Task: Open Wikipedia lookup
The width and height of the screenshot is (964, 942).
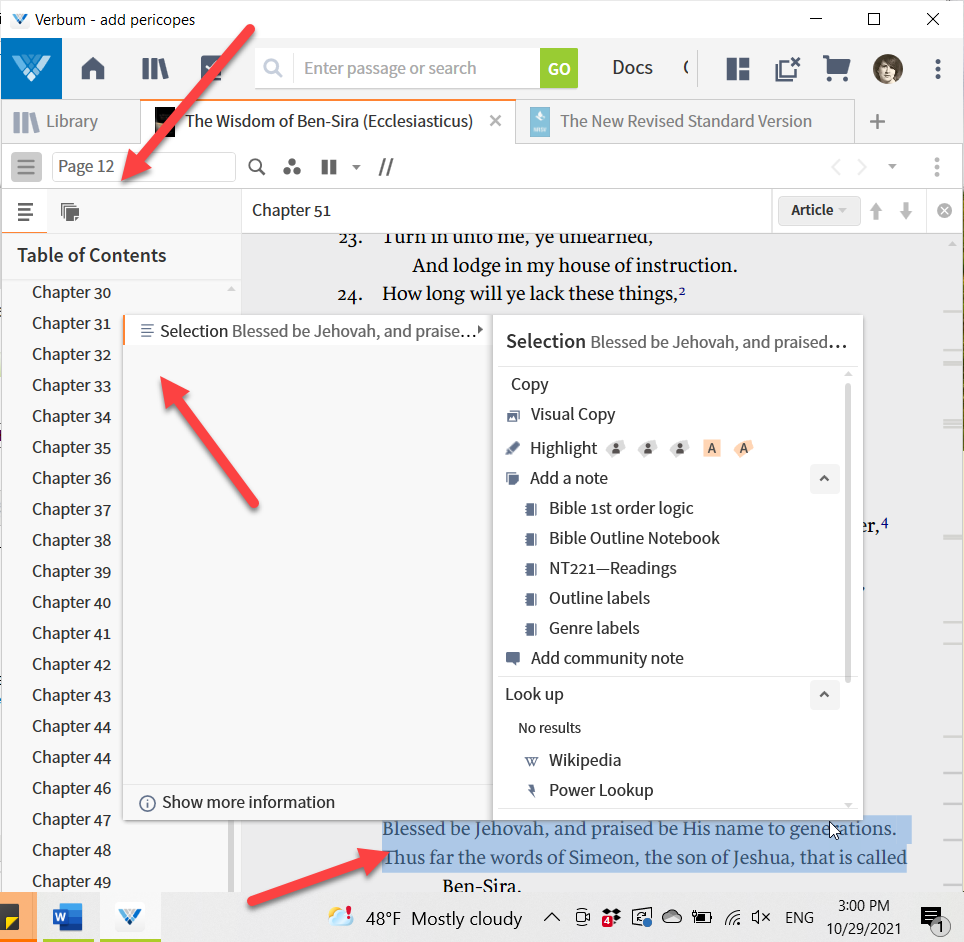Action: (x=584, y=760)
